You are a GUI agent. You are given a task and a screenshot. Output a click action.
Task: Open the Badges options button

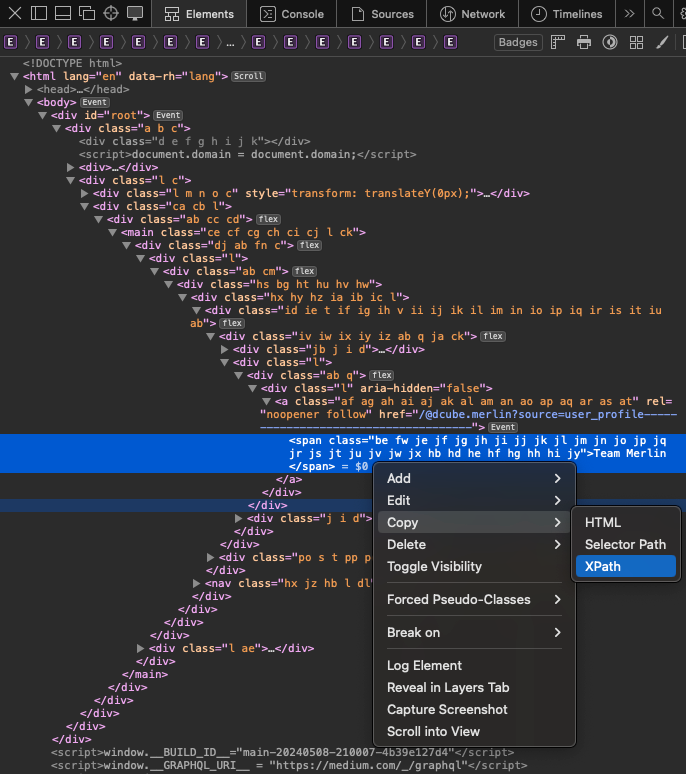coord(518,42)
